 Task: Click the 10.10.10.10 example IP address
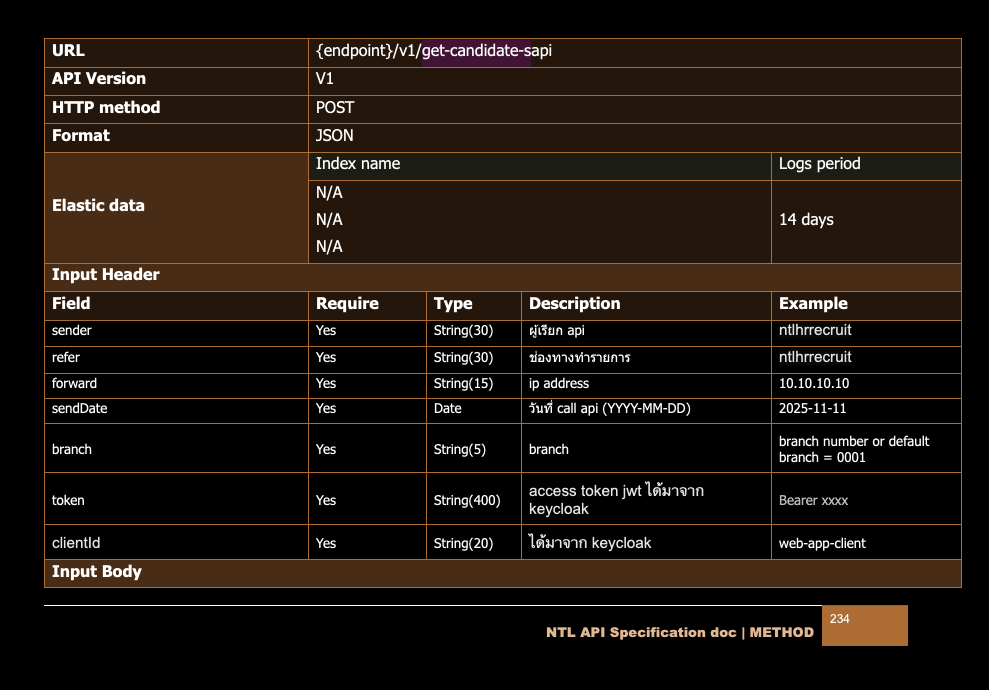(814, 384)
